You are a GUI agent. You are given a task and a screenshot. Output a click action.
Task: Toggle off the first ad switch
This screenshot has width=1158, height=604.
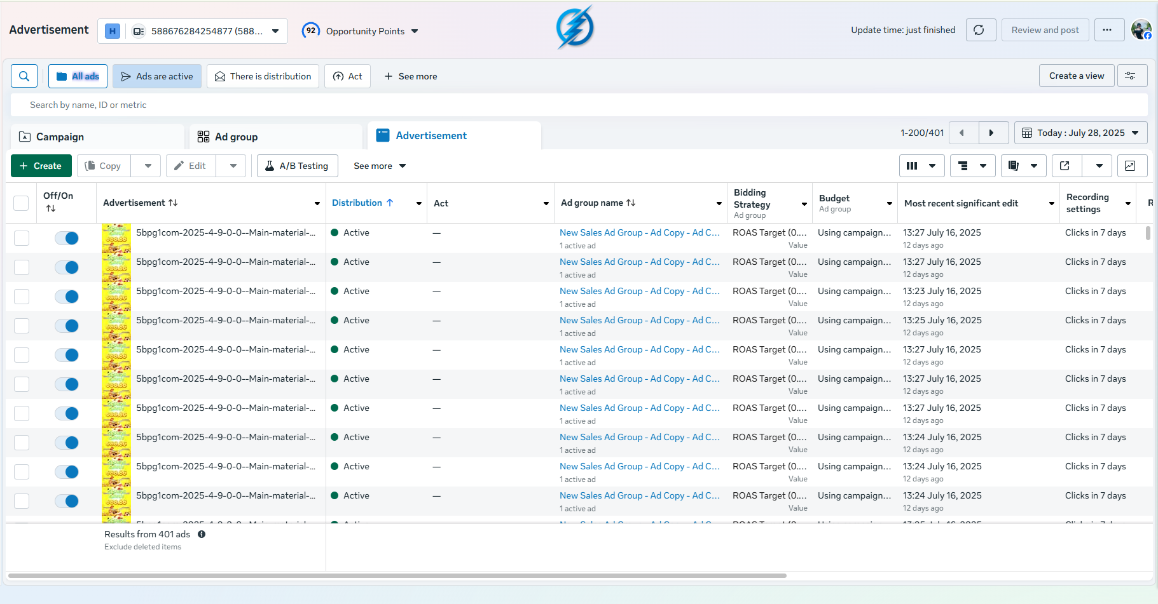click(x=67, y=238)
